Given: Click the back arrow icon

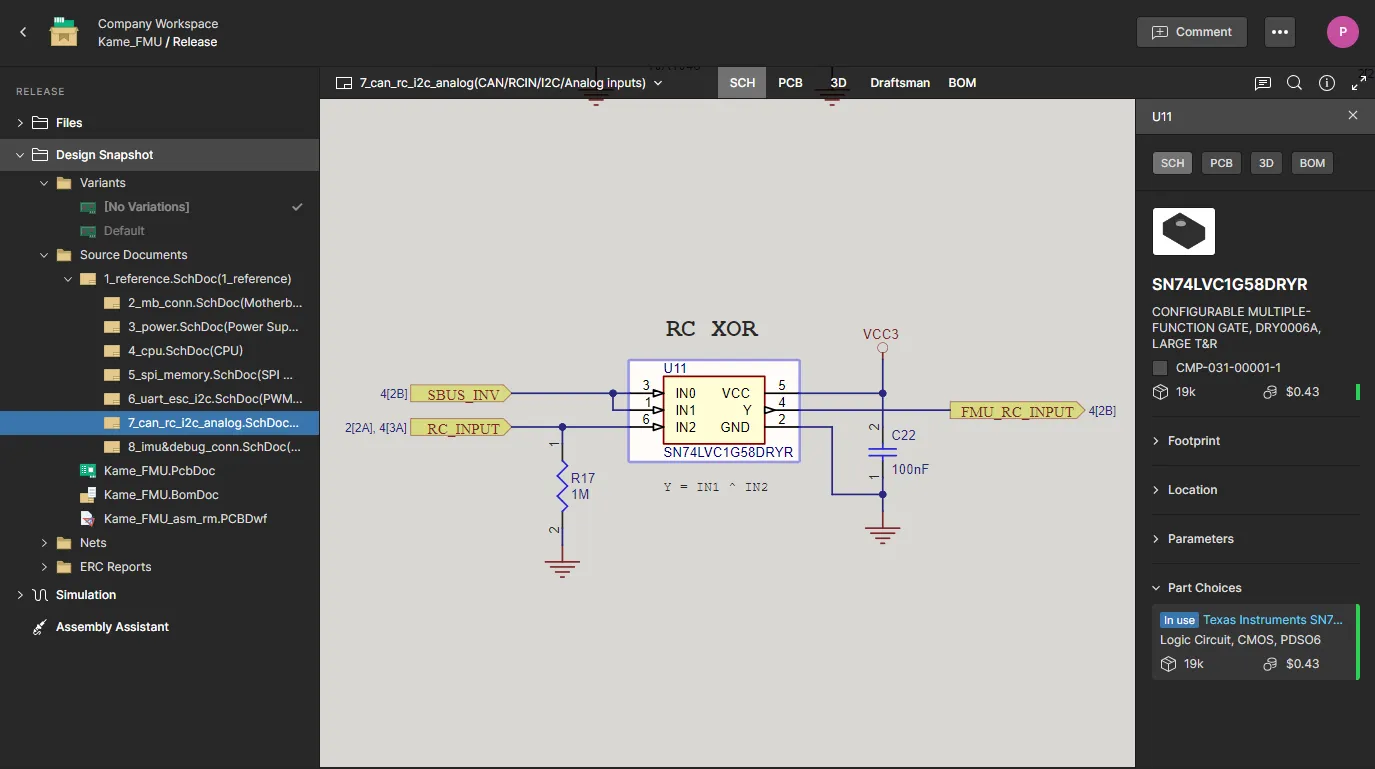Looking at the screenshot, I should tap(23, 33).
